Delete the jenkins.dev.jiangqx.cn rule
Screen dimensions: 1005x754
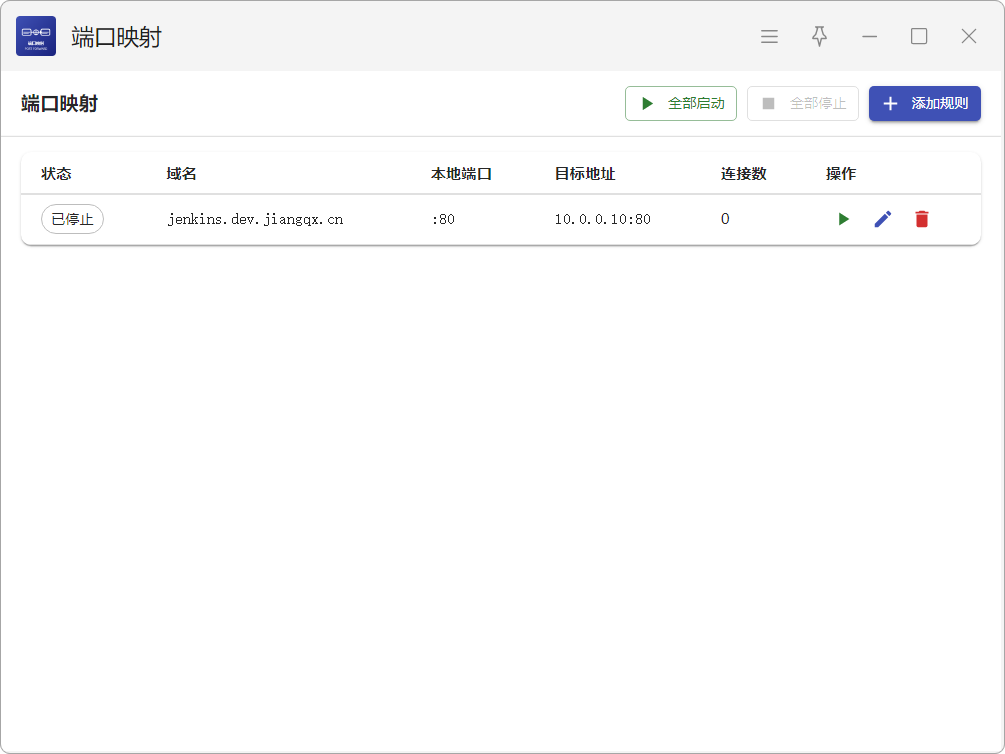(922, 219)
